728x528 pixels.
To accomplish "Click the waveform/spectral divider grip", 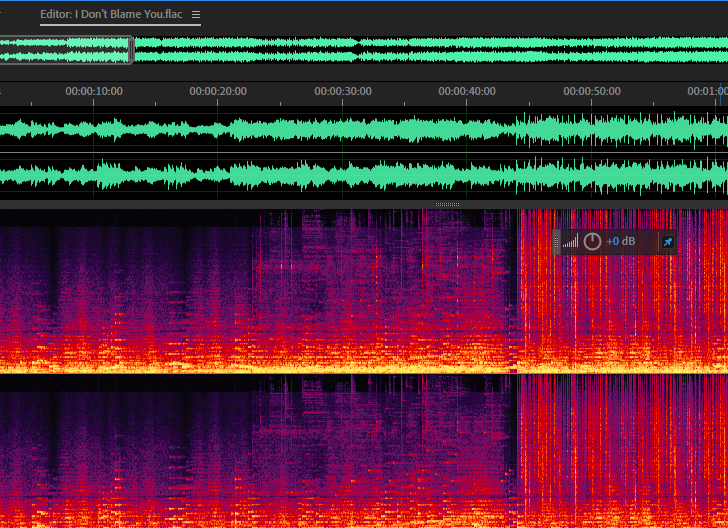I will click(447, 204).
